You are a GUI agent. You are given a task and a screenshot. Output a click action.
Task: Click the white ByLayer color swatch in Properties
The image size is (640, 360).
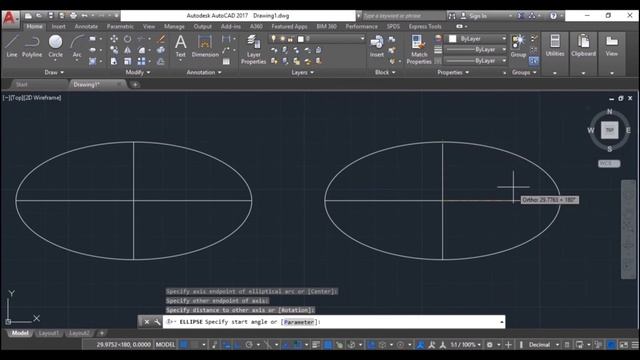[453, 39]
